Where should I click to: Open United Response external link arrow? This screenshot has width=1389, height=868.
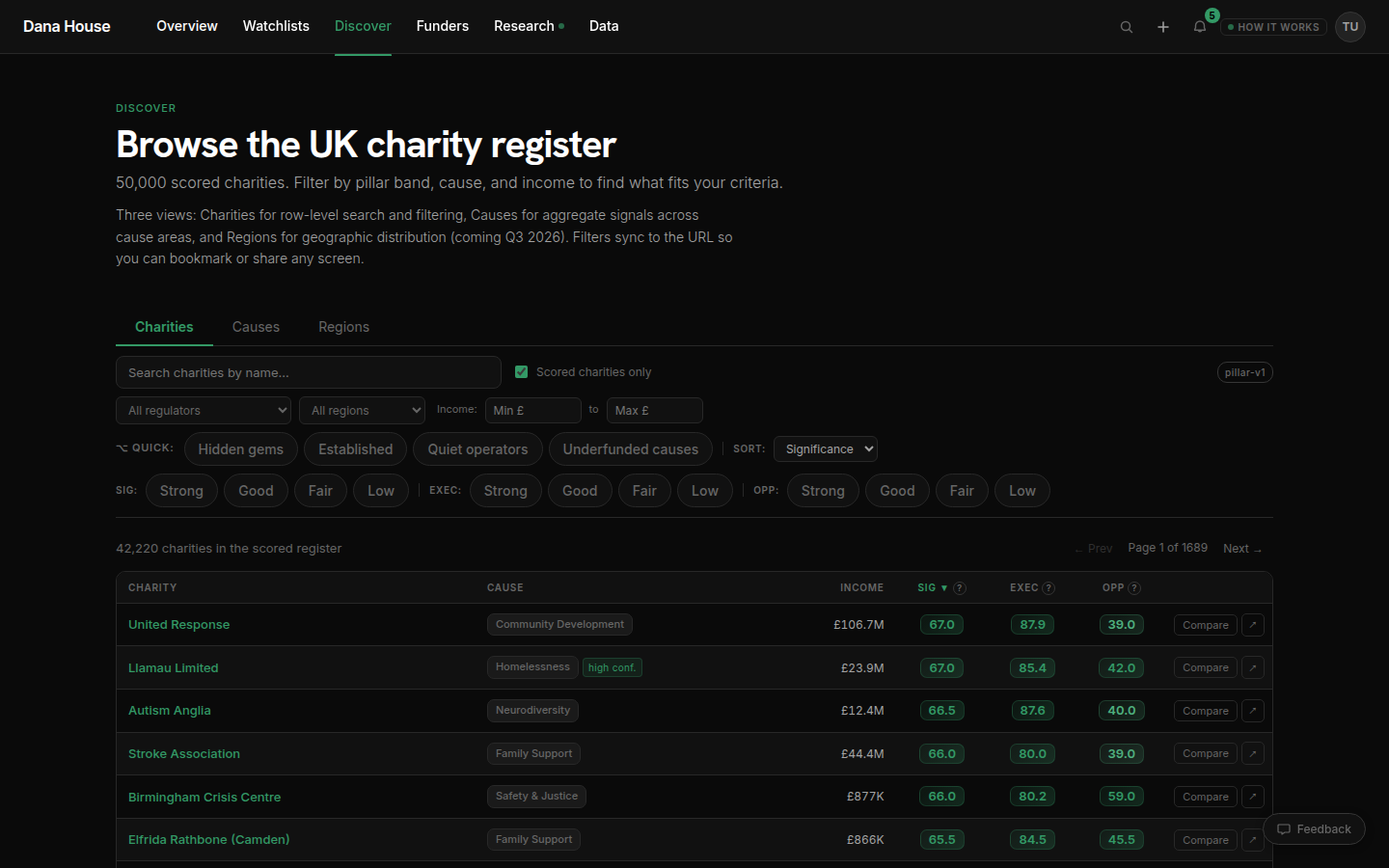click(x=1253, y=625)
